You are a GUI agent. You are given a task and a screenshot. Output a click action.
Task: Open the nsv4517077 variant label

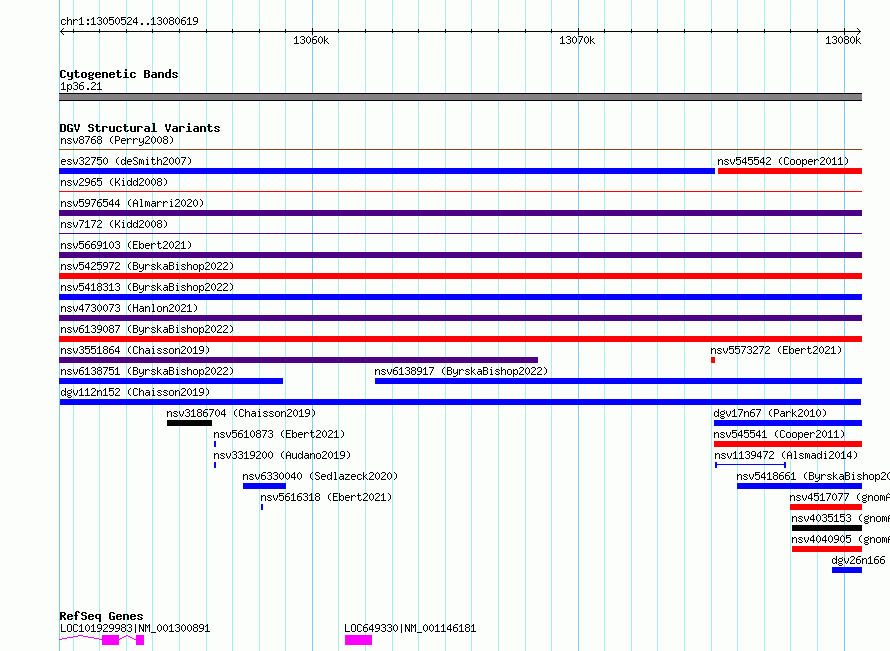(839, 497)
